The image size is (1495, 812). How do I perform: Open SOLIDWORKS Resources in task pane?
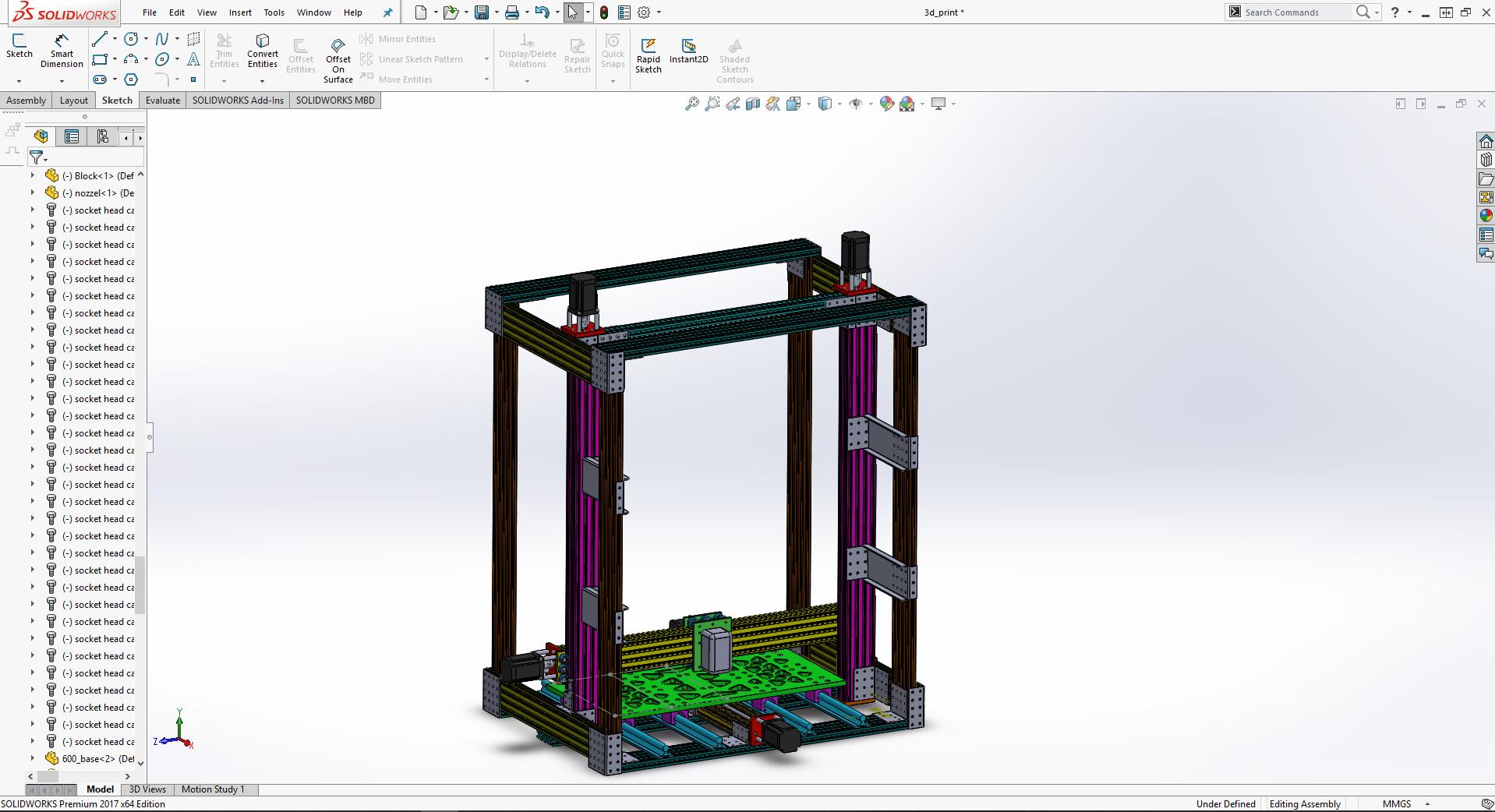point(1486,141)
